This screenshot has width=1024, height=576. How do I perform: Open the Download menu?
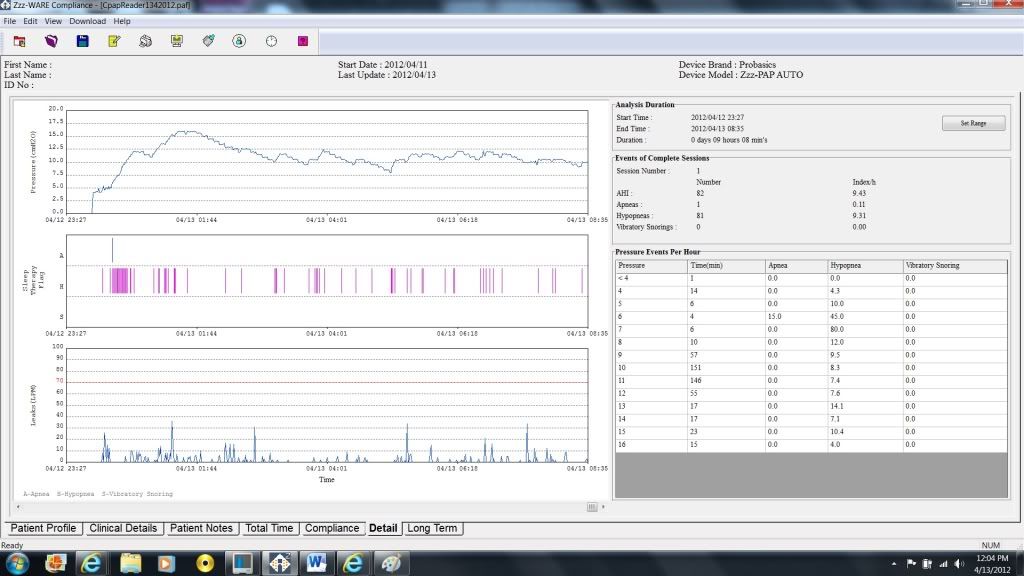point(88,21)
